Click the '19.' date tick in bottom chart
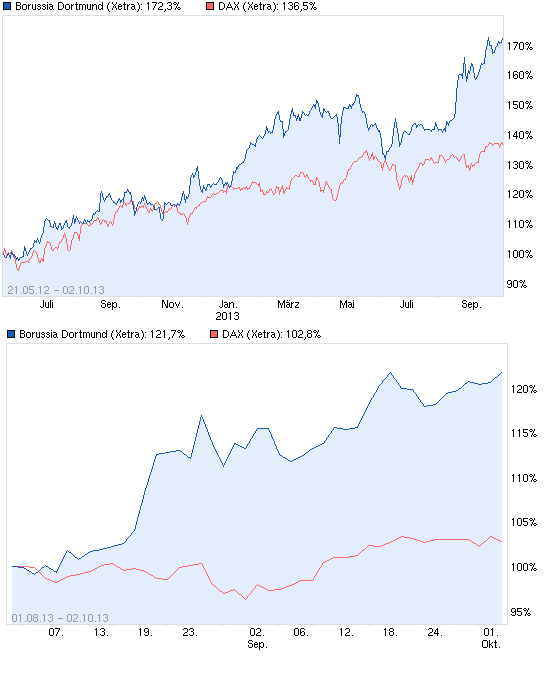Image resolution: width=545 pixels, height=680 pixels. point(145,632)
